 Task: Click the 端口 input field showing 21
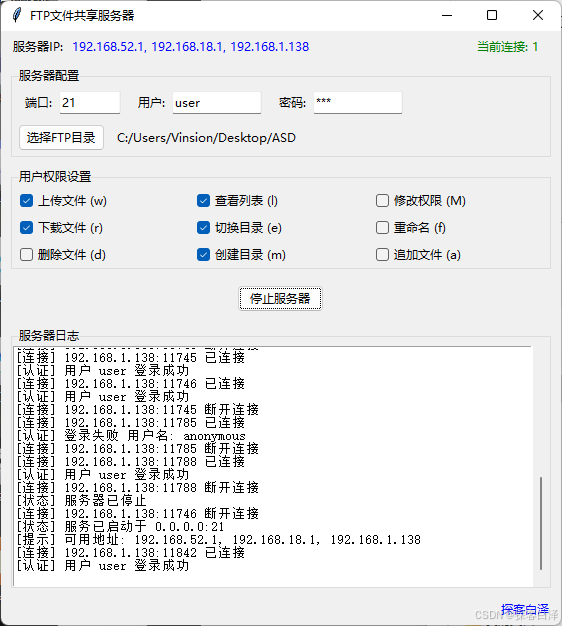point(90,103)
